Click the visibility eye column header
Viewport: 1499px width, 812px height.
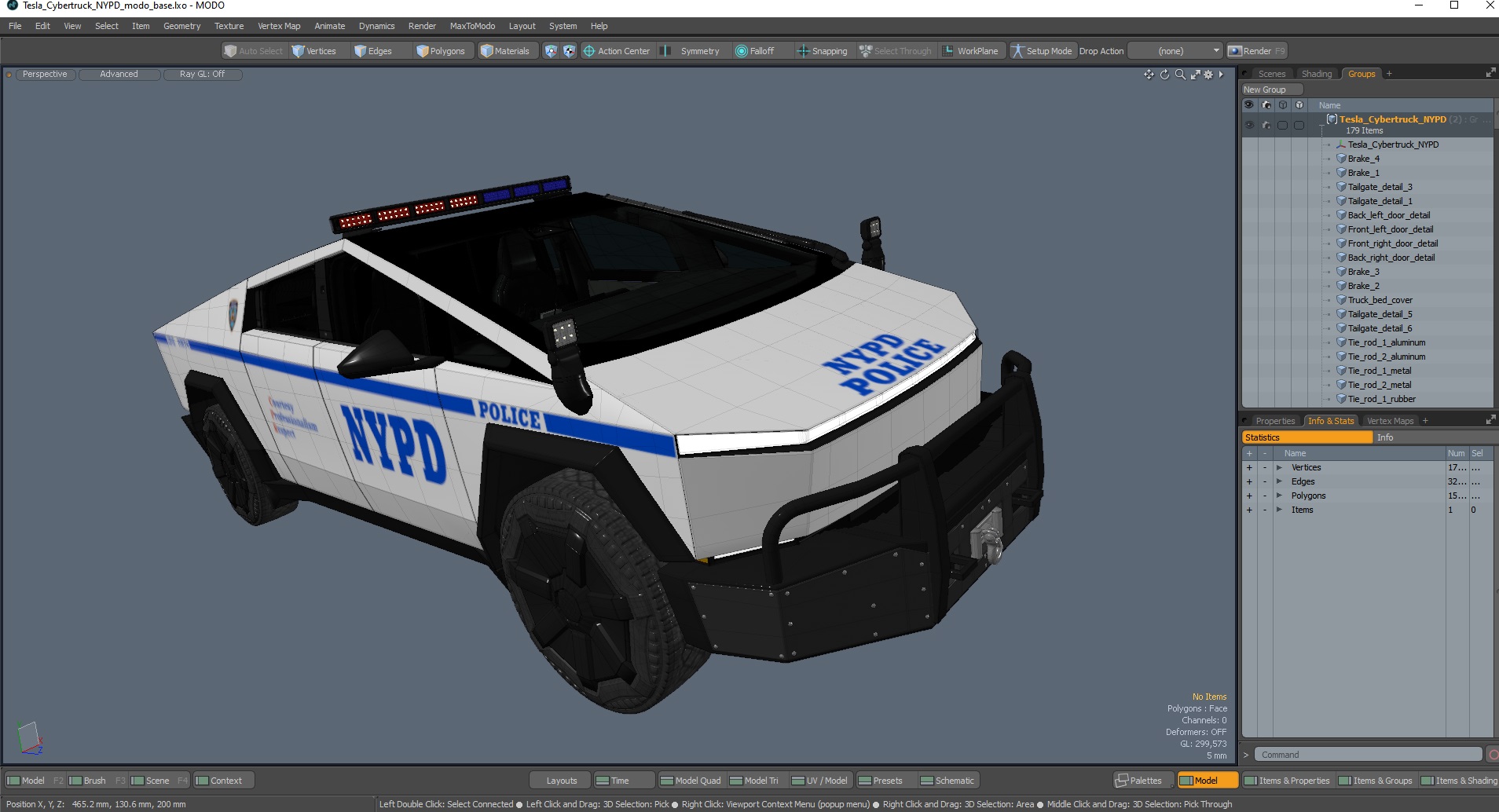click(x=1249, y=104)
